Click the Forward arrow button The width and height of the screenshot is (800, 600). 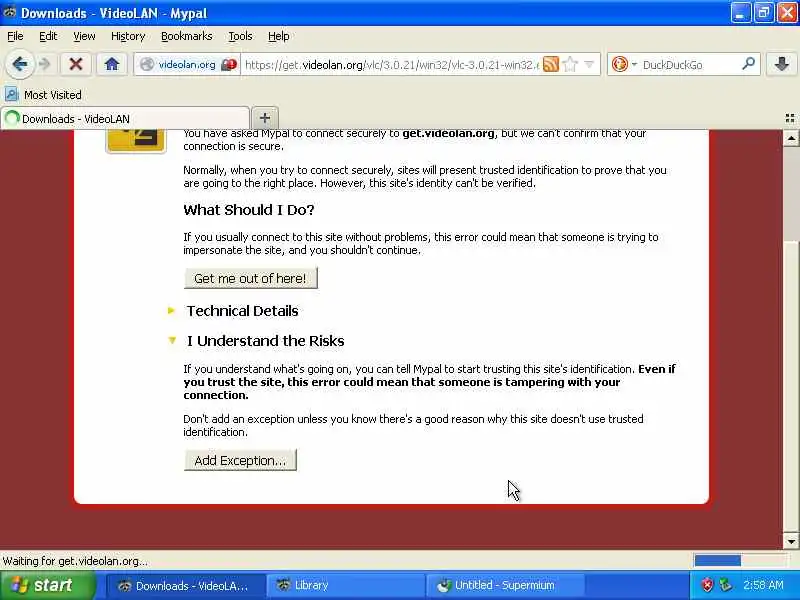pyautogui.click(x=45, y=64)
